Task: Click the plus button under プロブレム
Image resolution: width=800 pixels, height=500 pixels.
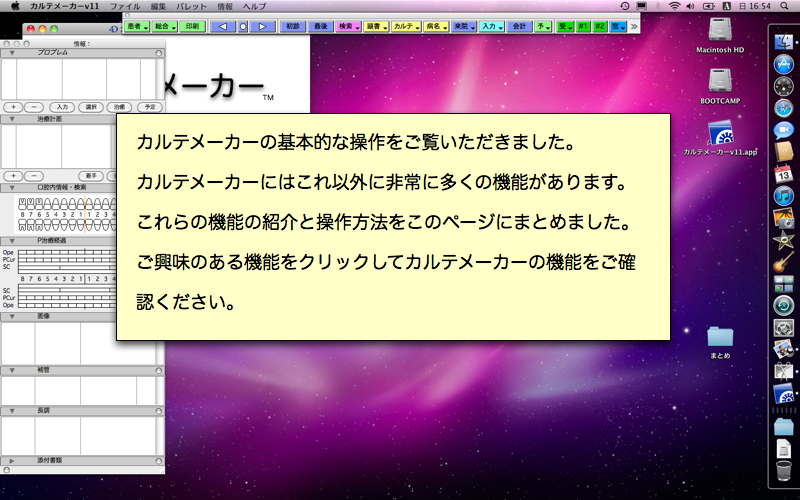Action: coord(13,106)
